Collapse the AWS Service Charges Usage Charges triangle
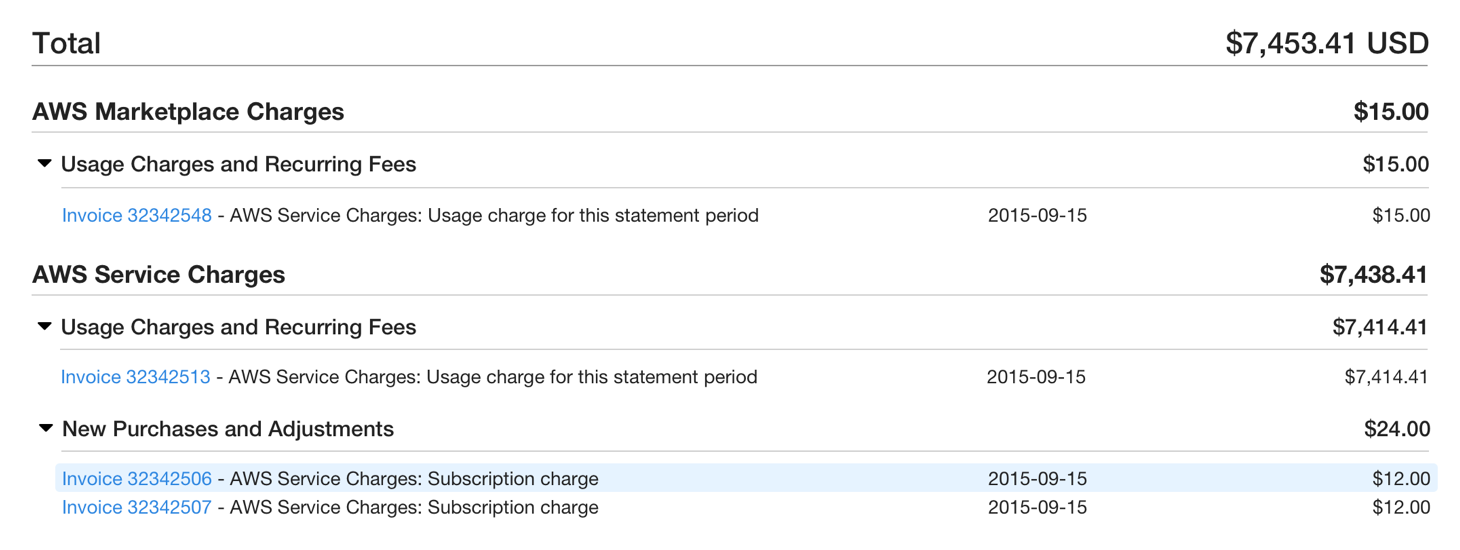1460x550 pixels. tap(44, 326)
